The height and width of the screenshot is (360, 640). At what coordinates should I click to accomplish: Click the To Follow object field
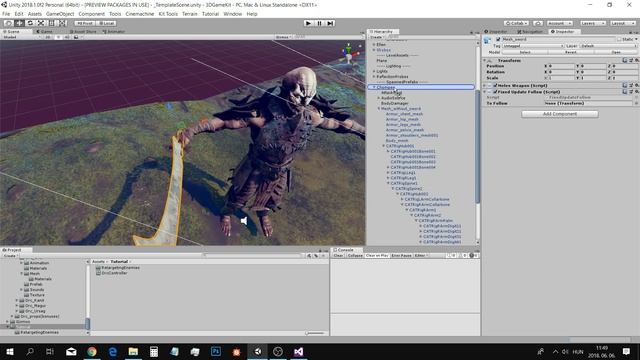click(x=588, y=103)
